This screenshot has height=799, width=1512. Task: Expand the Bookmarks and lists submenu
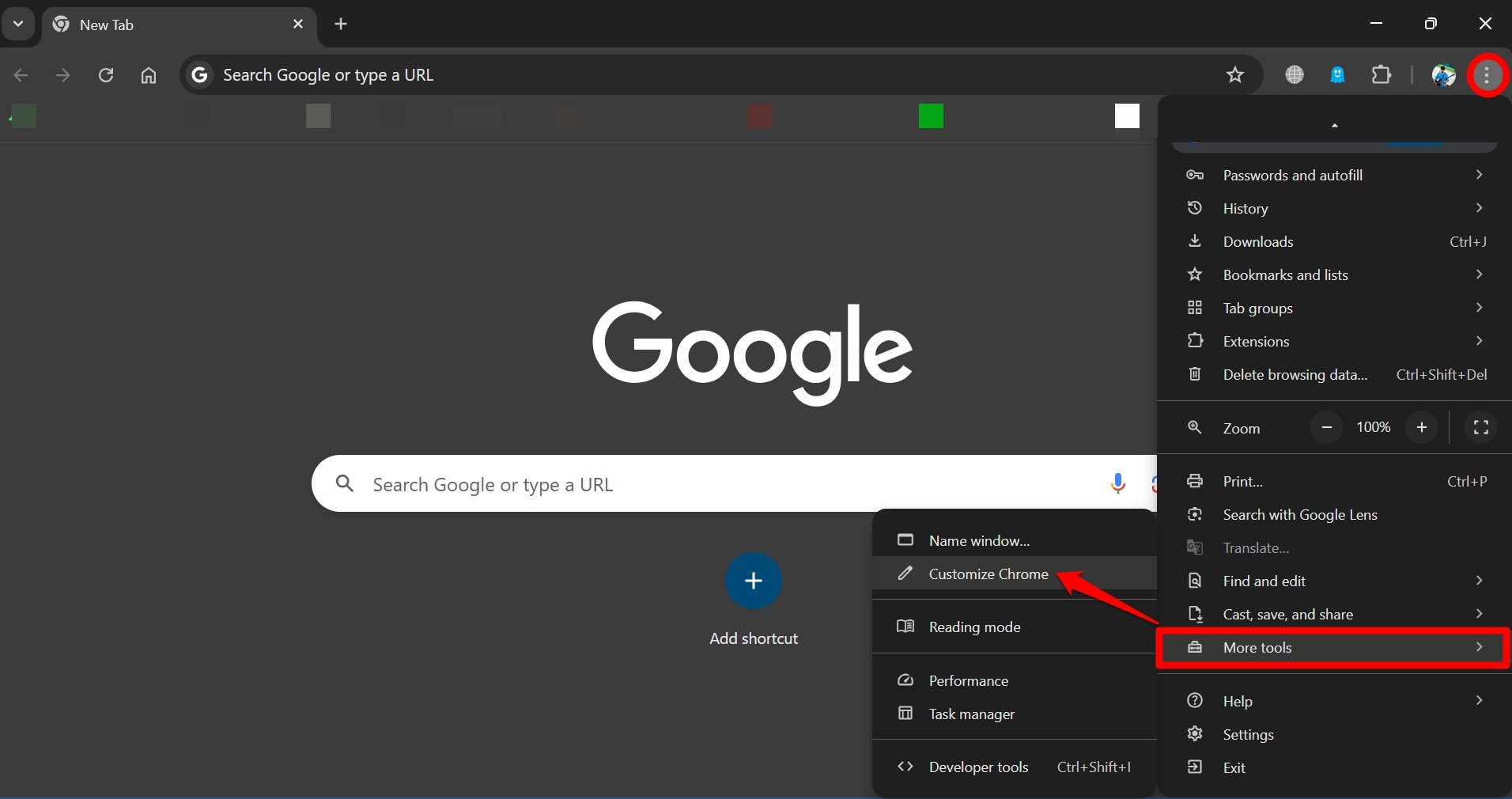click(1285, 275)
